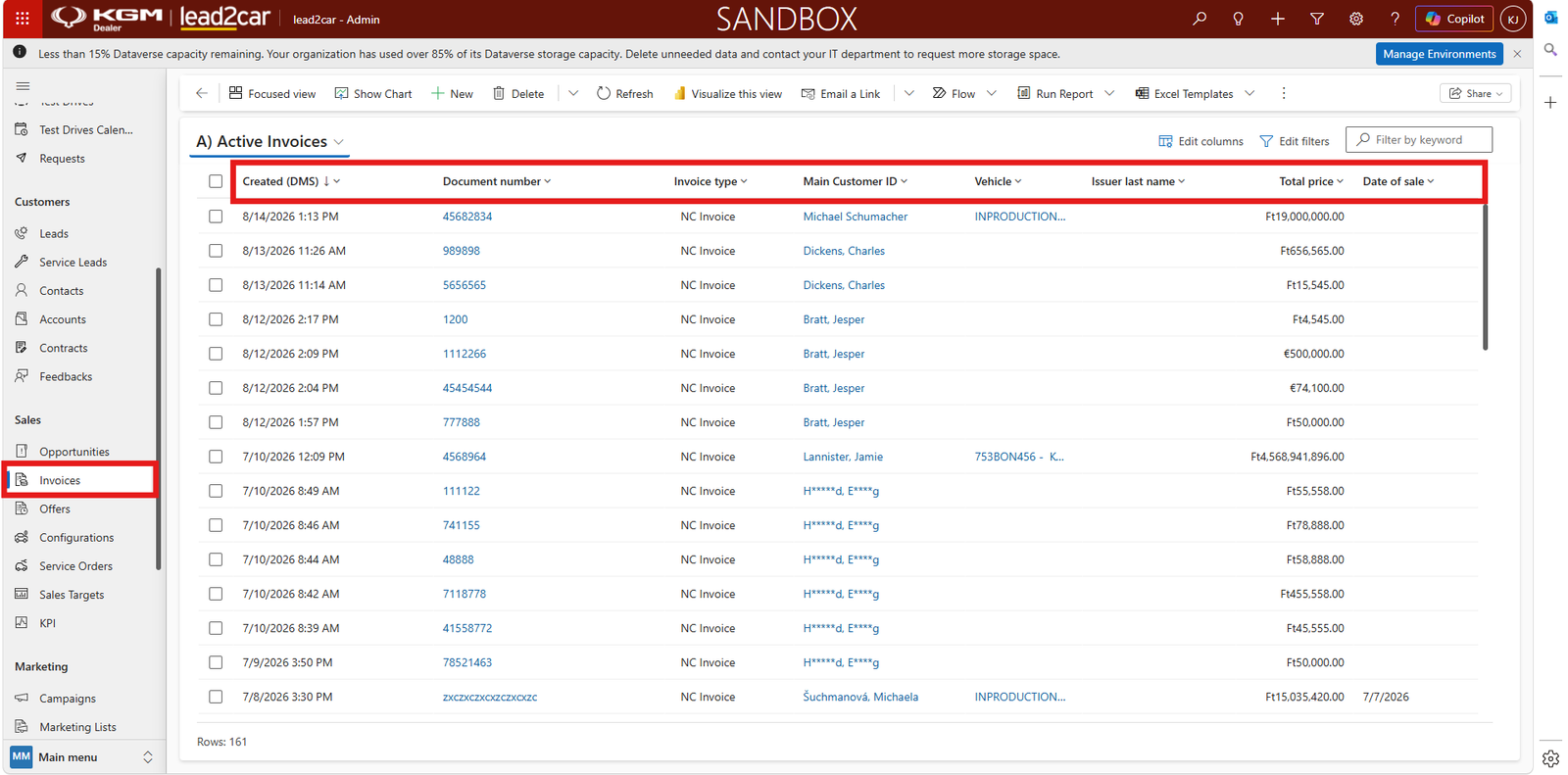Viewport: 1568px width, 775px height.
Task: Click the search magnifier in the top bar
Action: pyautogui.click(x=1200, y=19)
